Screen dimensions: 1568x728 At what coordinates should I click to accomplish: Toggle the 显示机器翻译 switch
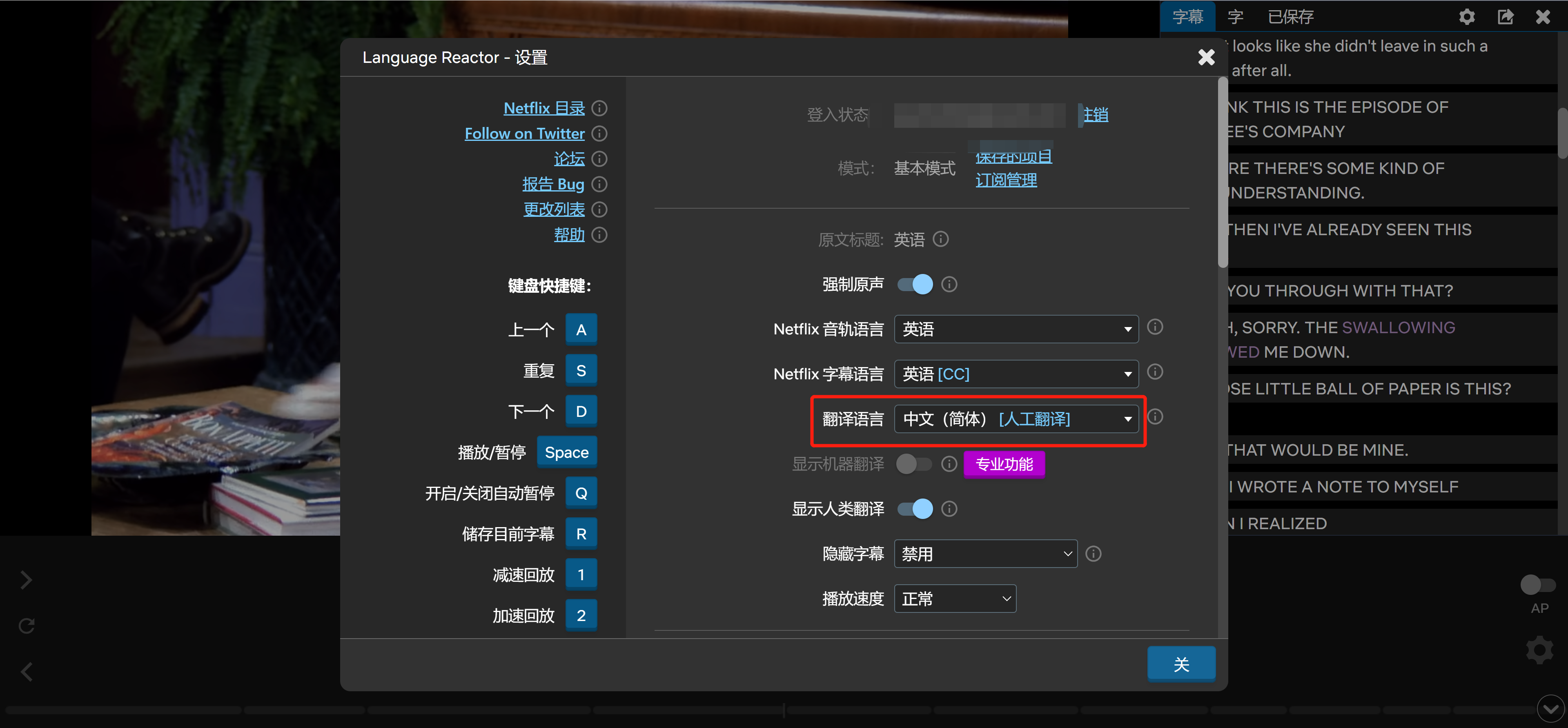915,464
